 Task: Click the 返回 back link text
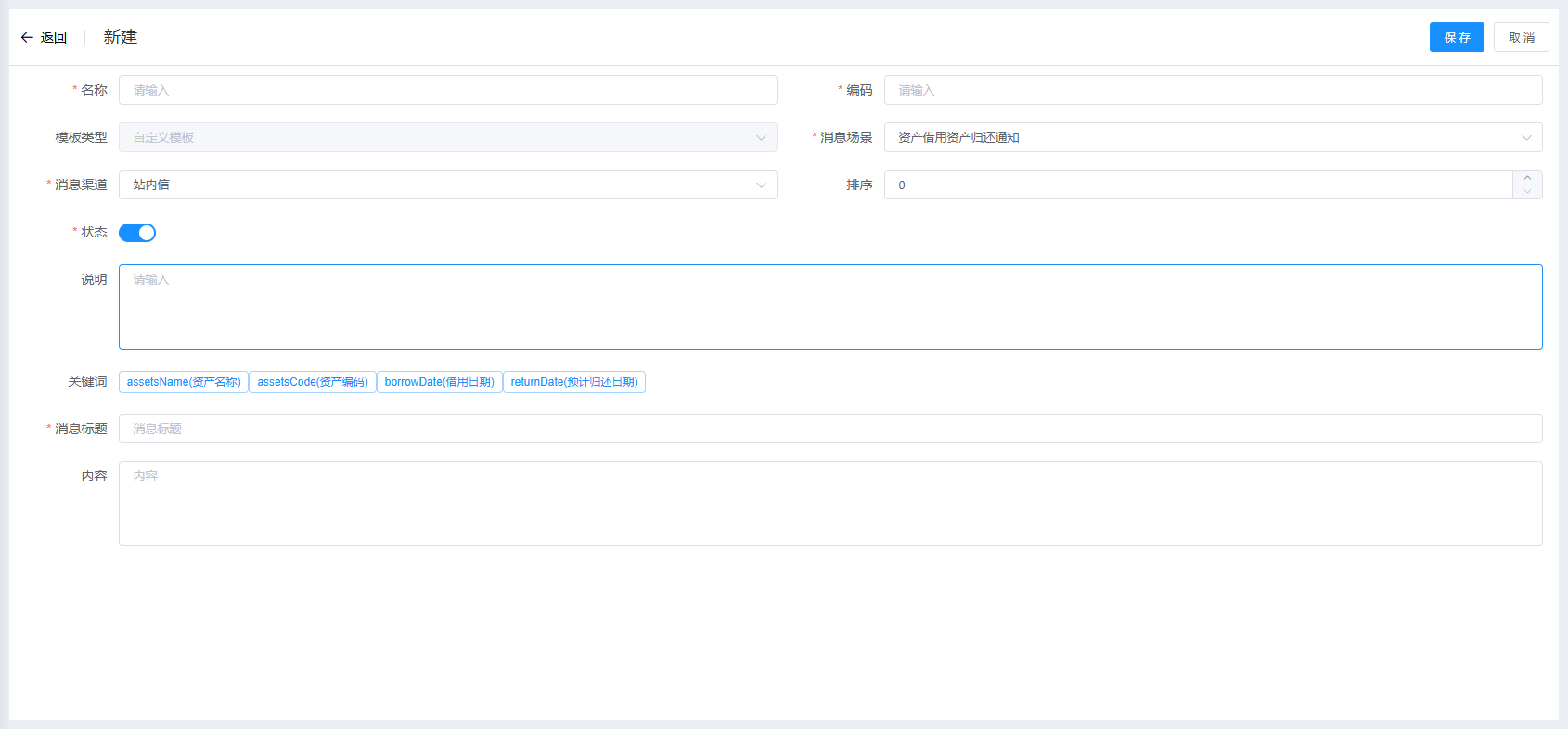(x=54, y=38)
